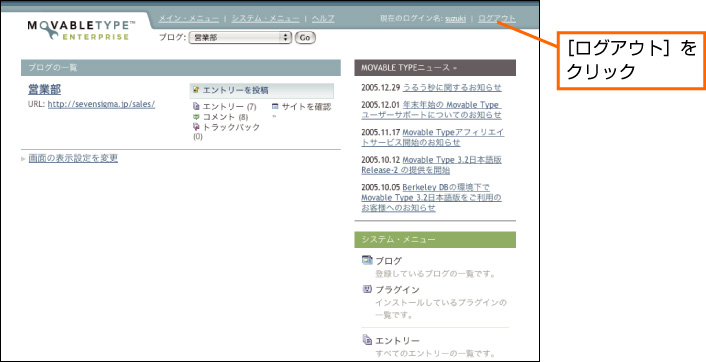Expand 画面の表示設定を変更 triangle

tap(23, 159)
